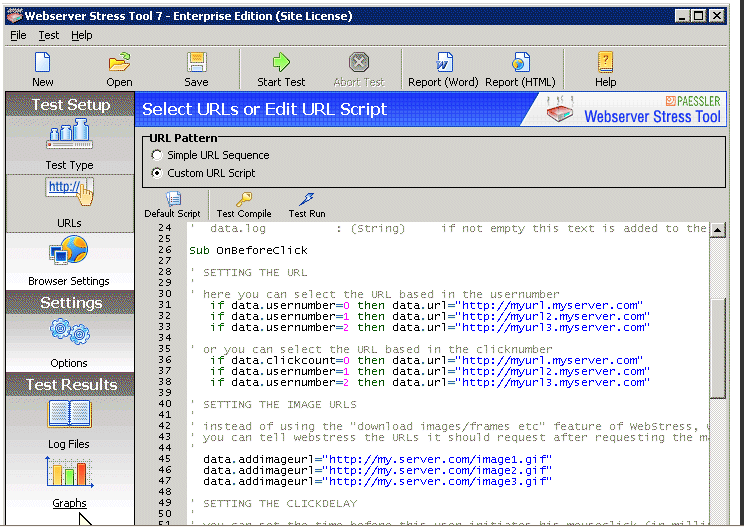Click line 36 'data.clickcount=0' statement
This screenshot has width=744, height=527.
[x=426, y=361]
